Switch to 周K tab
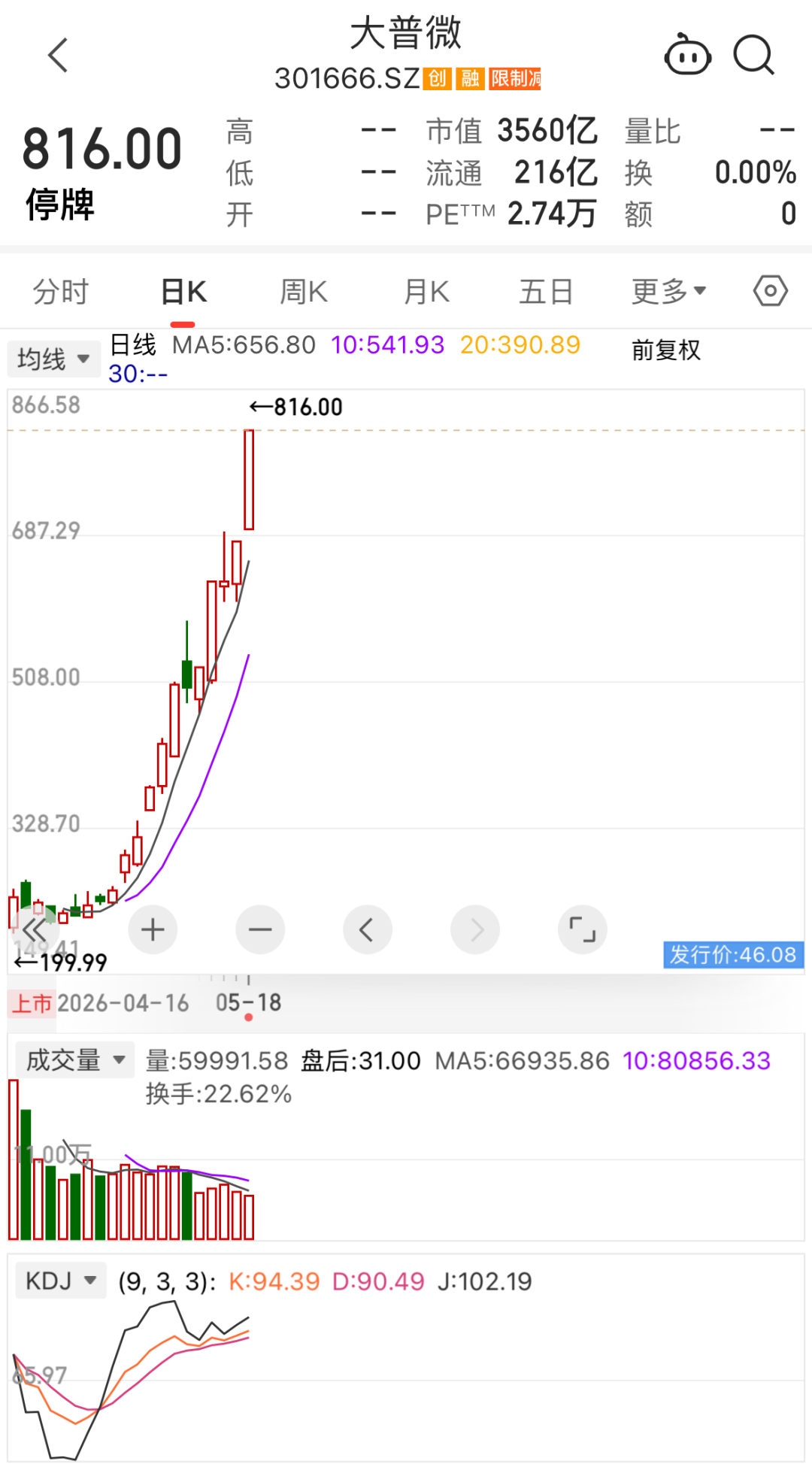 pos(304,292)
